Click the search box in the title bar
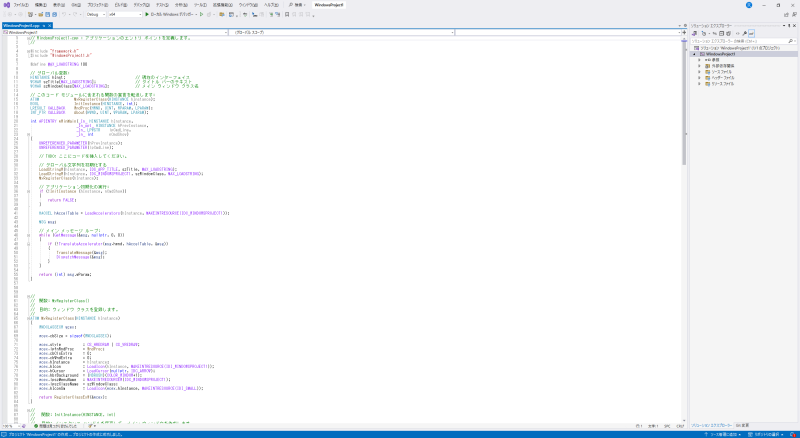 [297, 5]
